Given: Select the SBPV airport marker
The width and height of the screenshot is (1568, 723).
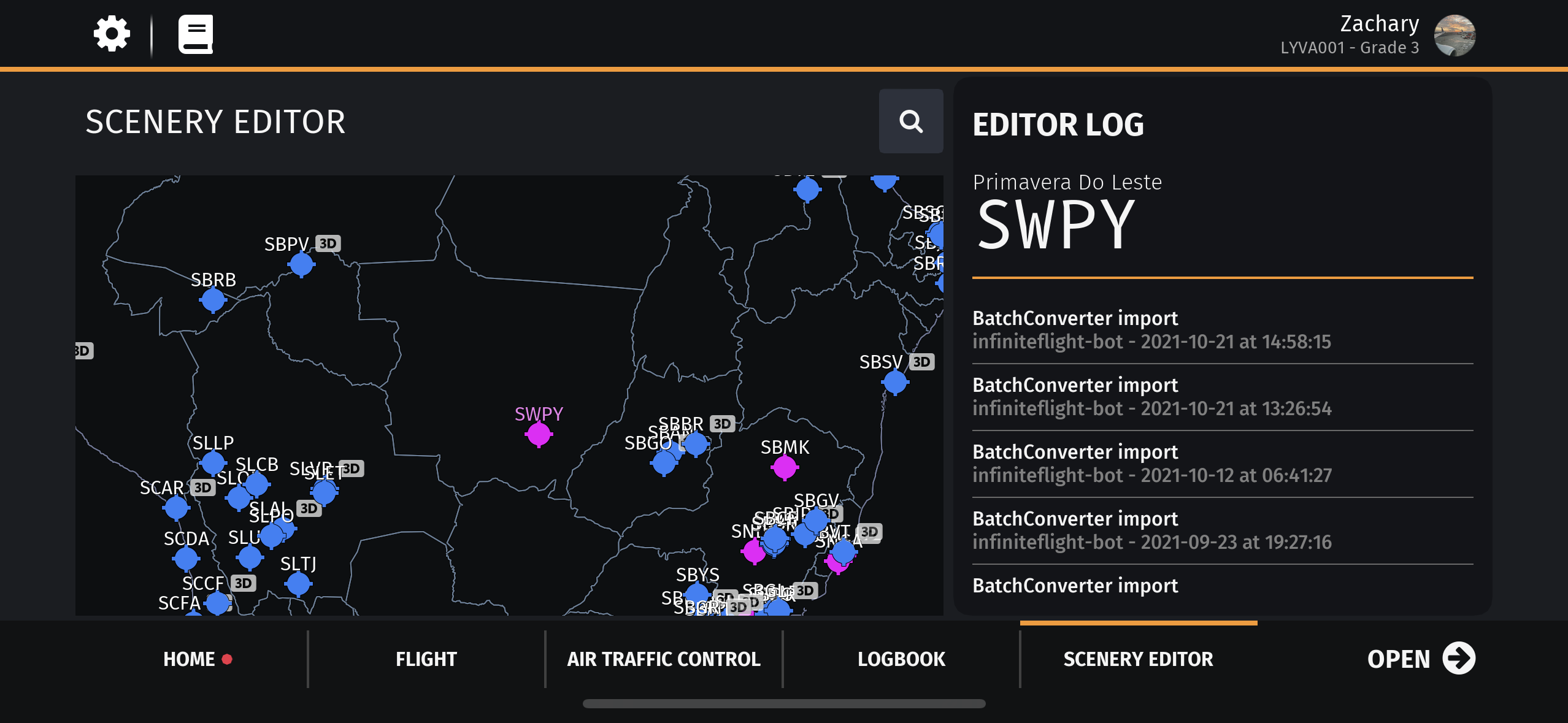Looking at the screenshot, I should coord(301,264).
